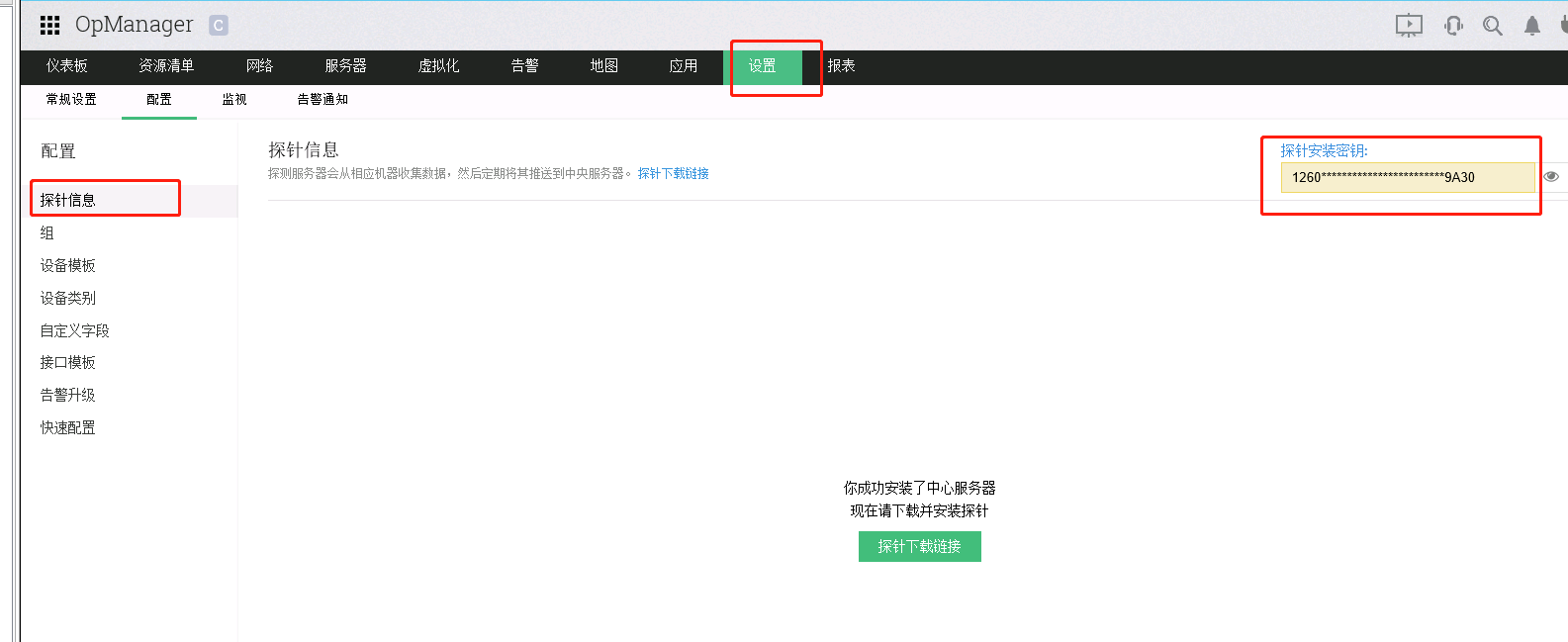This screenshot has height=642, width=1568.
Task: Click the probe install key field
Action: click(1406, 177)
